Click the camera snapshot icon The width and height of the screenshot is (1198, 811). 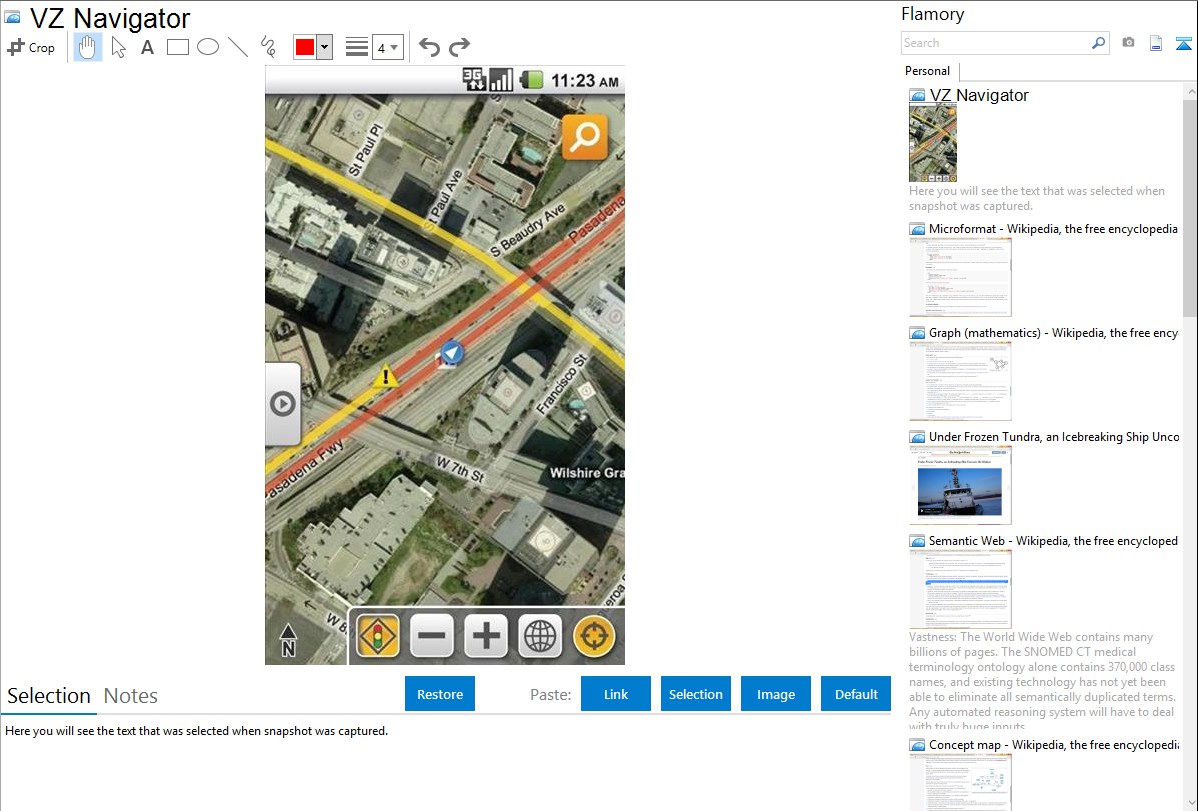pos(1128,43)
